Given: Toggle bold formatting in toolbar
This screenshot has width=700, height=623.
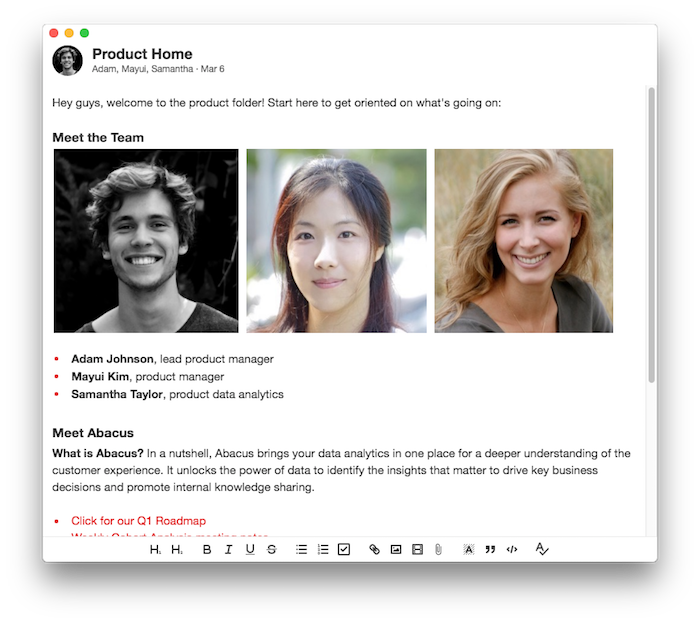Looking at the screenshot, I should pyautogui.click(x=207, y=549).
